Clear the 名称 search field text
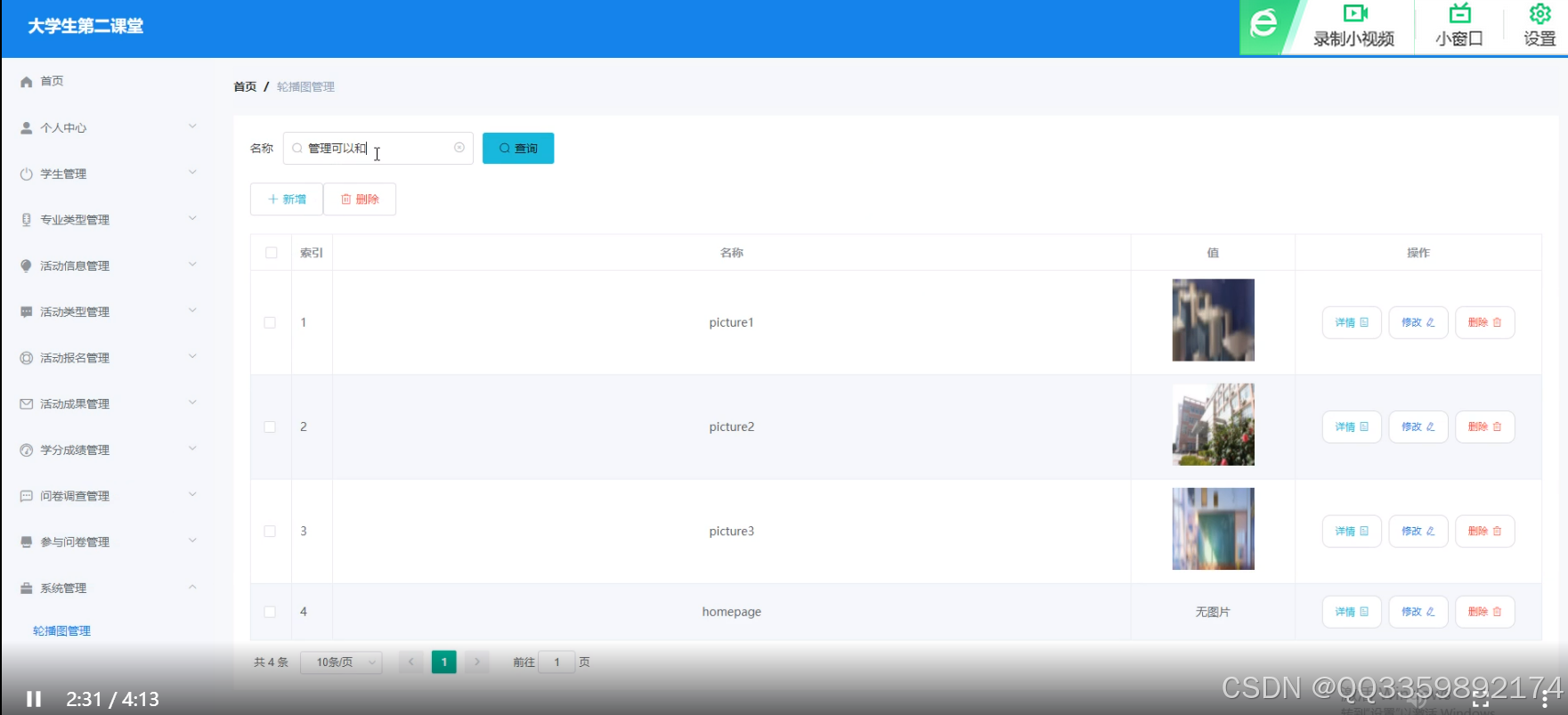 459,148
